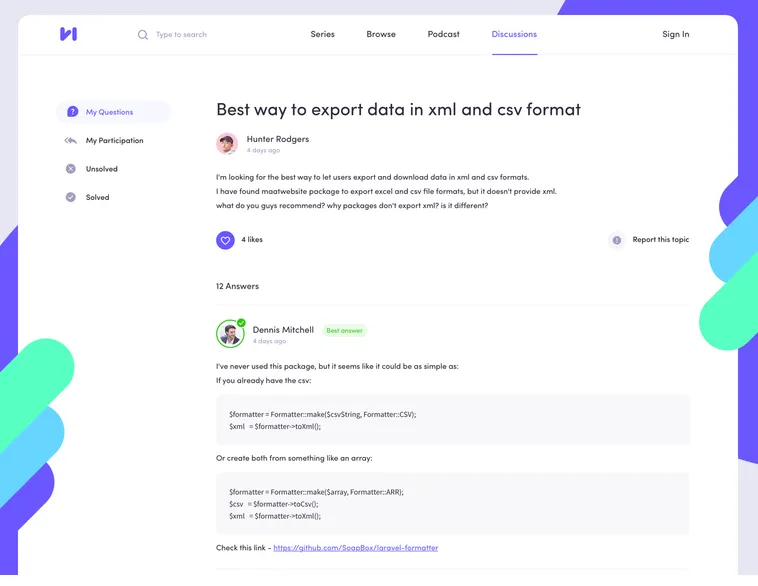Click the Sign In link
The height and width of the screenshot is (586, 758).
point(675,34)
